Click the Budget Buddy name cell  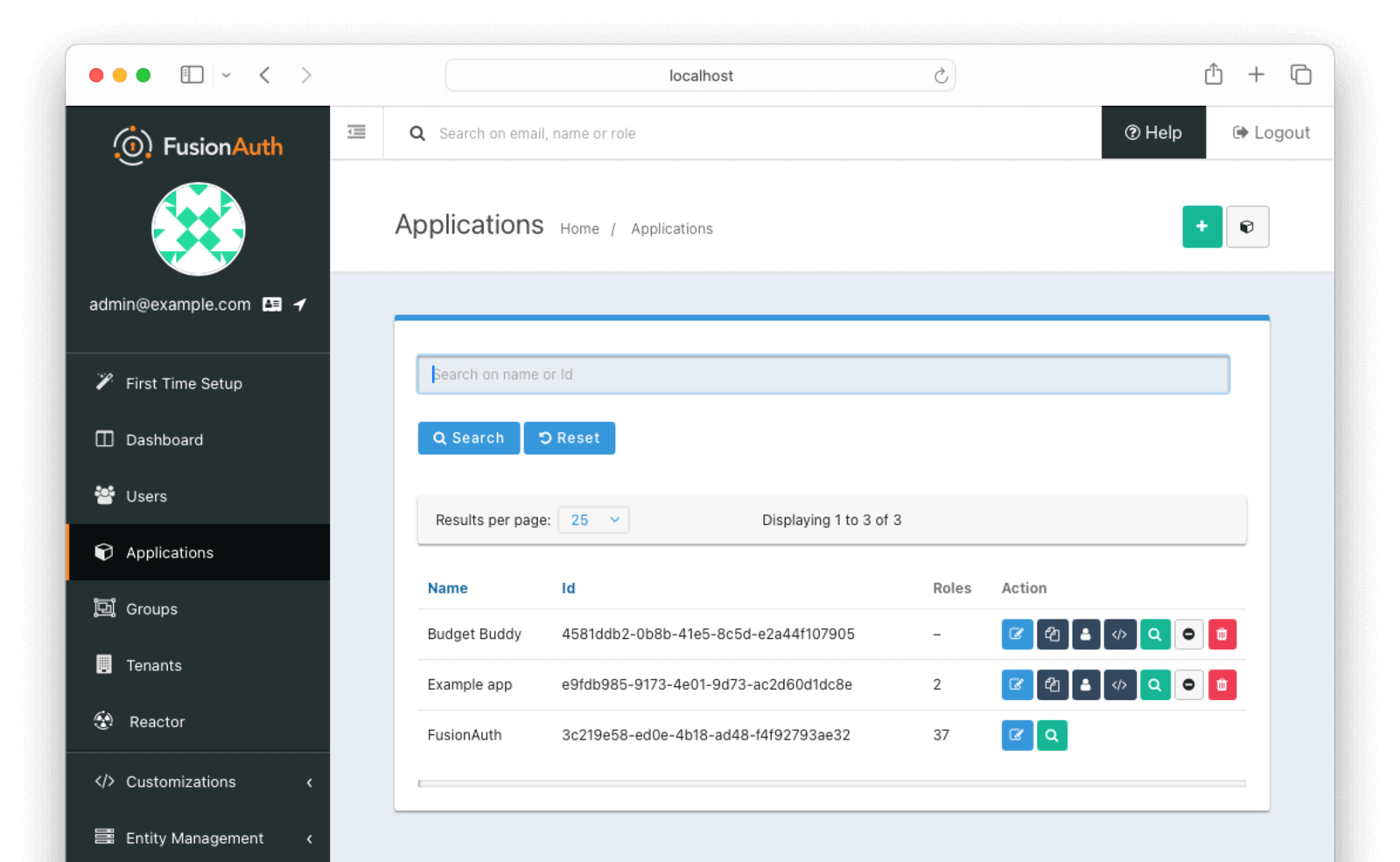[474, 634]
